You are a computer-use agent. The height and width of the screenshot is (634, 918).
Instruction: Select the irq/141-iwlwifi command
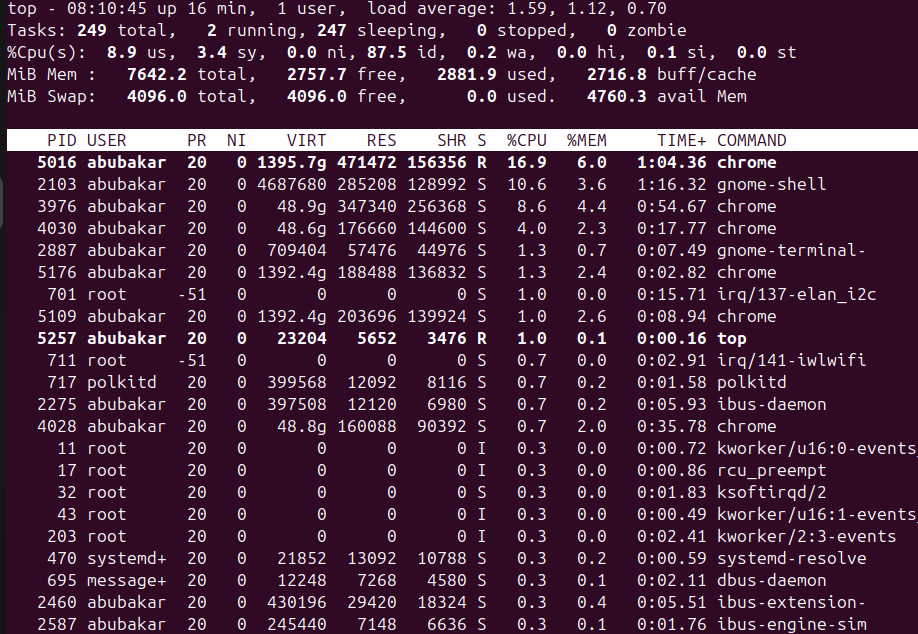[x=791, y=360]
